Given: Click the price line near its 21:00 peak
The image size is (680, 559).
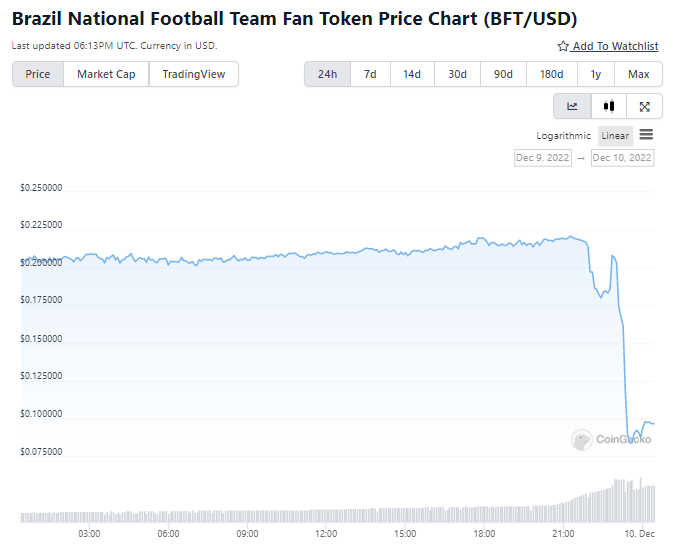Looking at the screenshot, I should 571,237.
